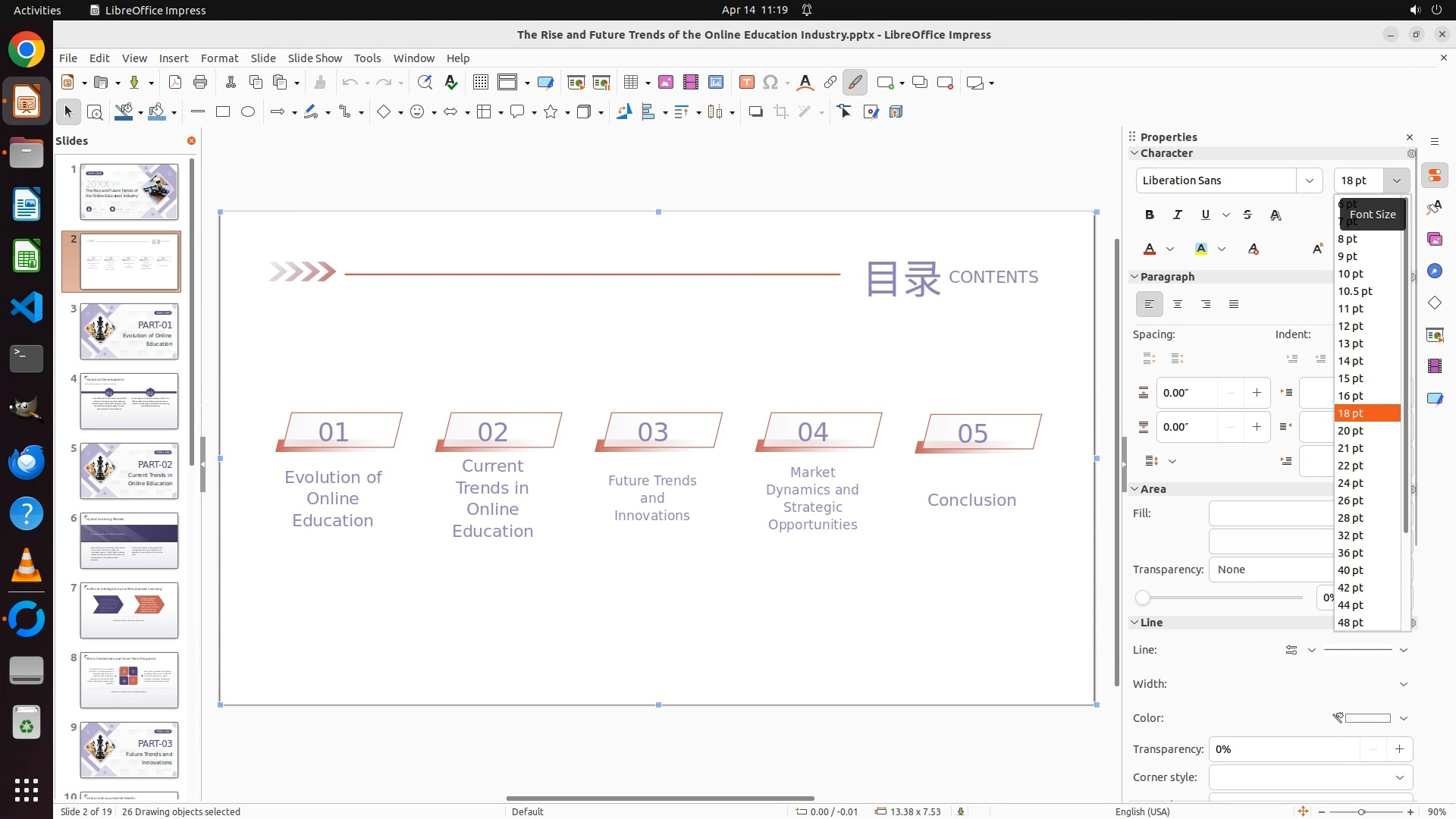This screenshot has height=819, width=1456.
Task: Open the sidebar Gallery deck icon
Action: pos(1434,239)
